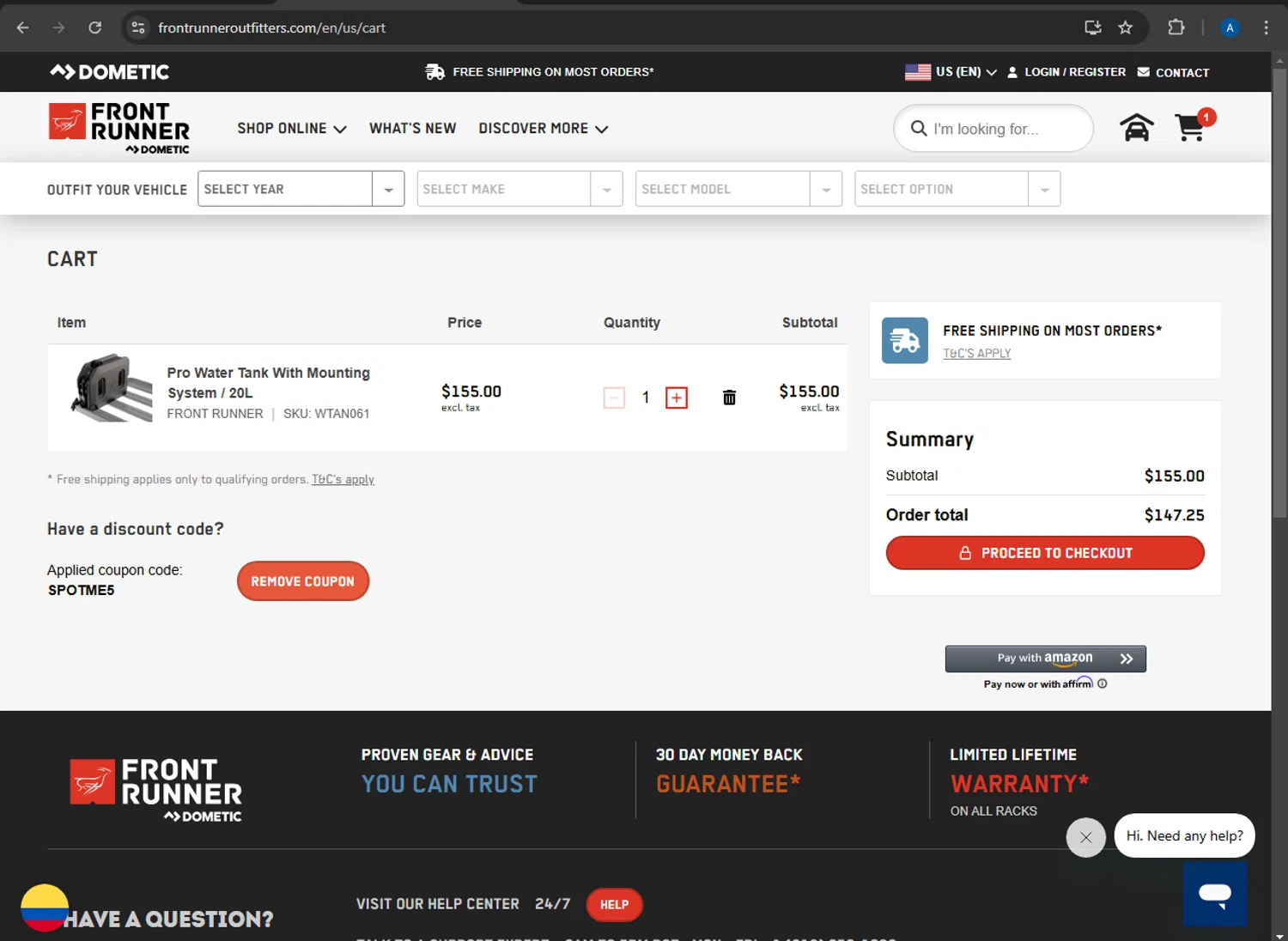Bookmark this page with the star icon
1288x941 pixels.
click(x=1125, y=27)
